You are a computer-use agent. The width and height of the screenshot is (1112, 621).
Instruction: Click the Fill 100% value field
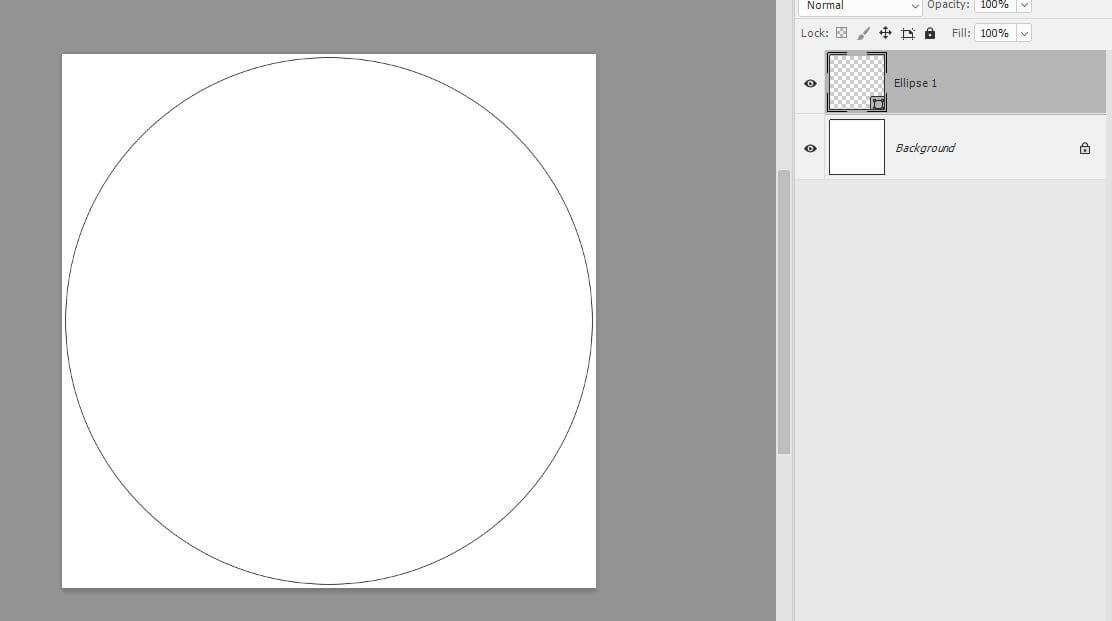[x=994, y=33]
